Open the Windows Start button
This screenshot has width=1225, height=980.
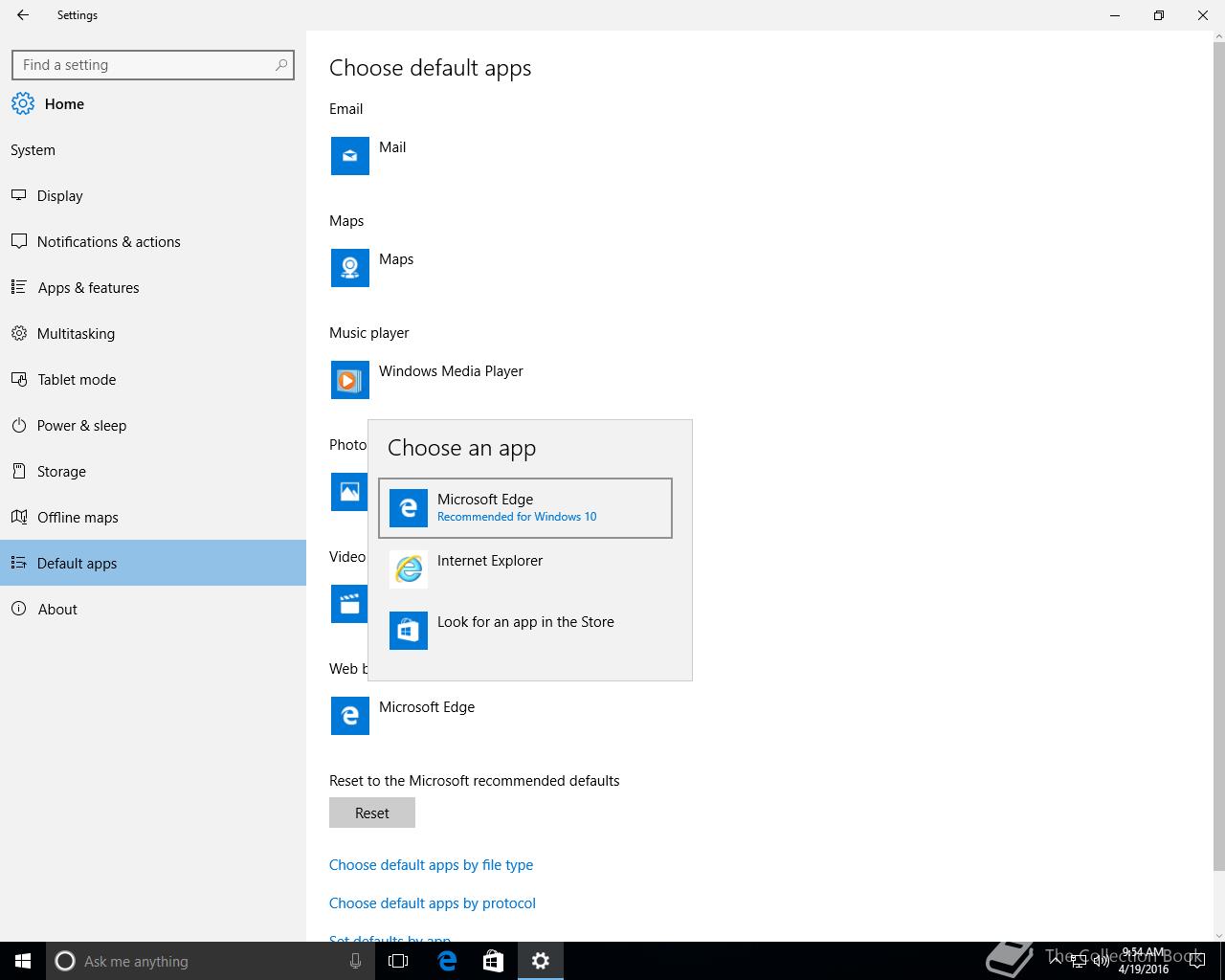23,961
